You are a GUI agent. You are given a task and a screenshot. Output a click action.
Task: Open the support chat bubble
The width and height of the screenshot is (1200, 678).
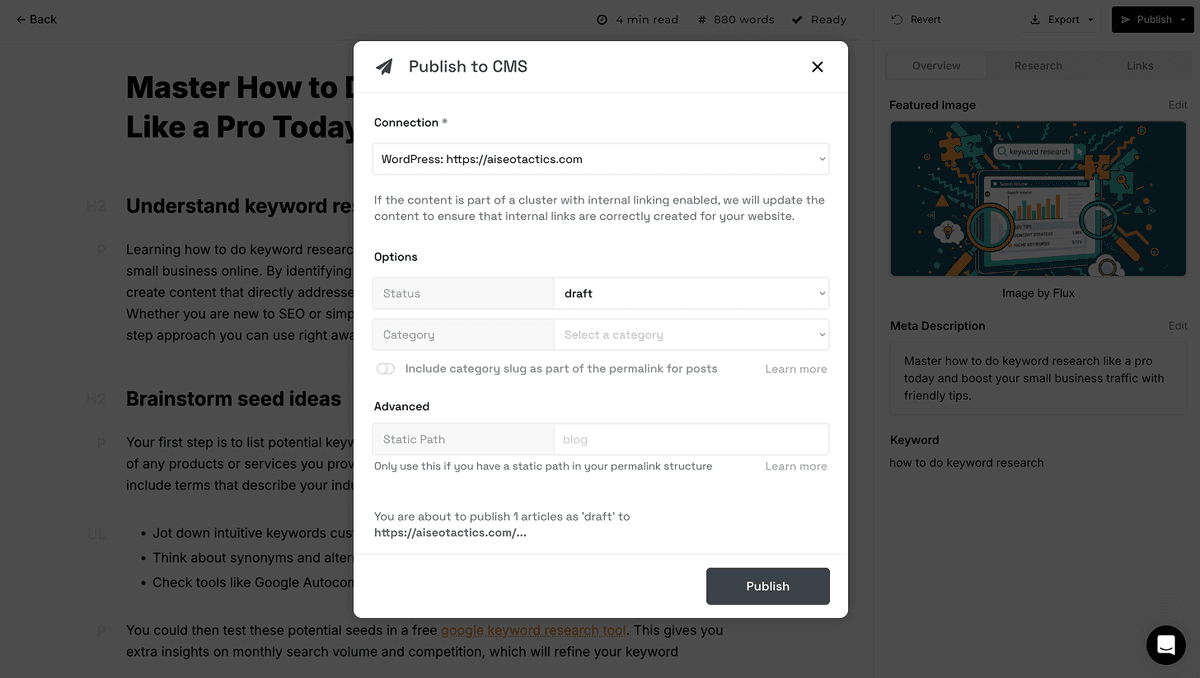tap(1165, 645)
